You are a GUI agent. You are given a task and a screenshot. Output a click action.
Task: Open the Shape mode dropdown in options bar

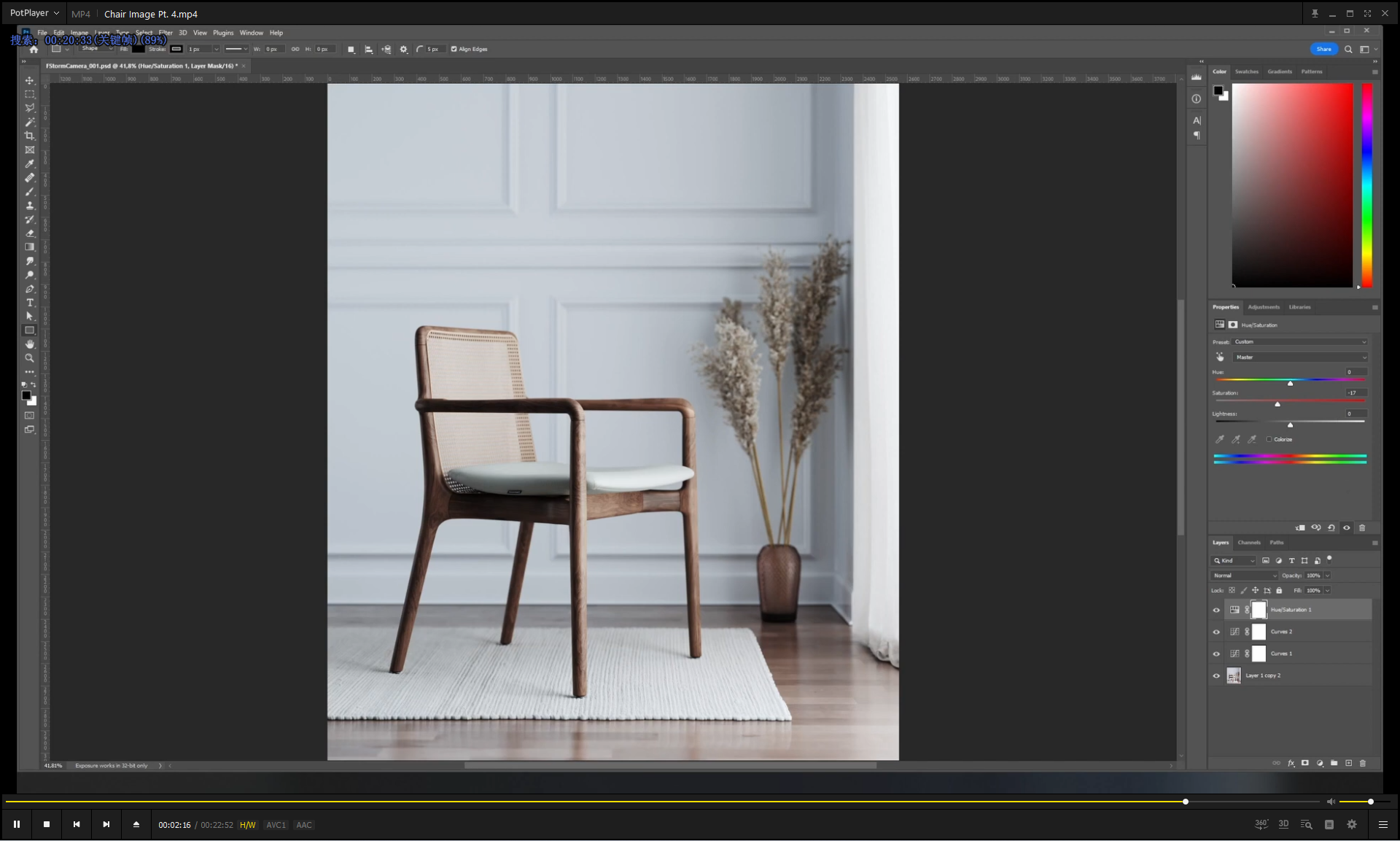point(97,49)
